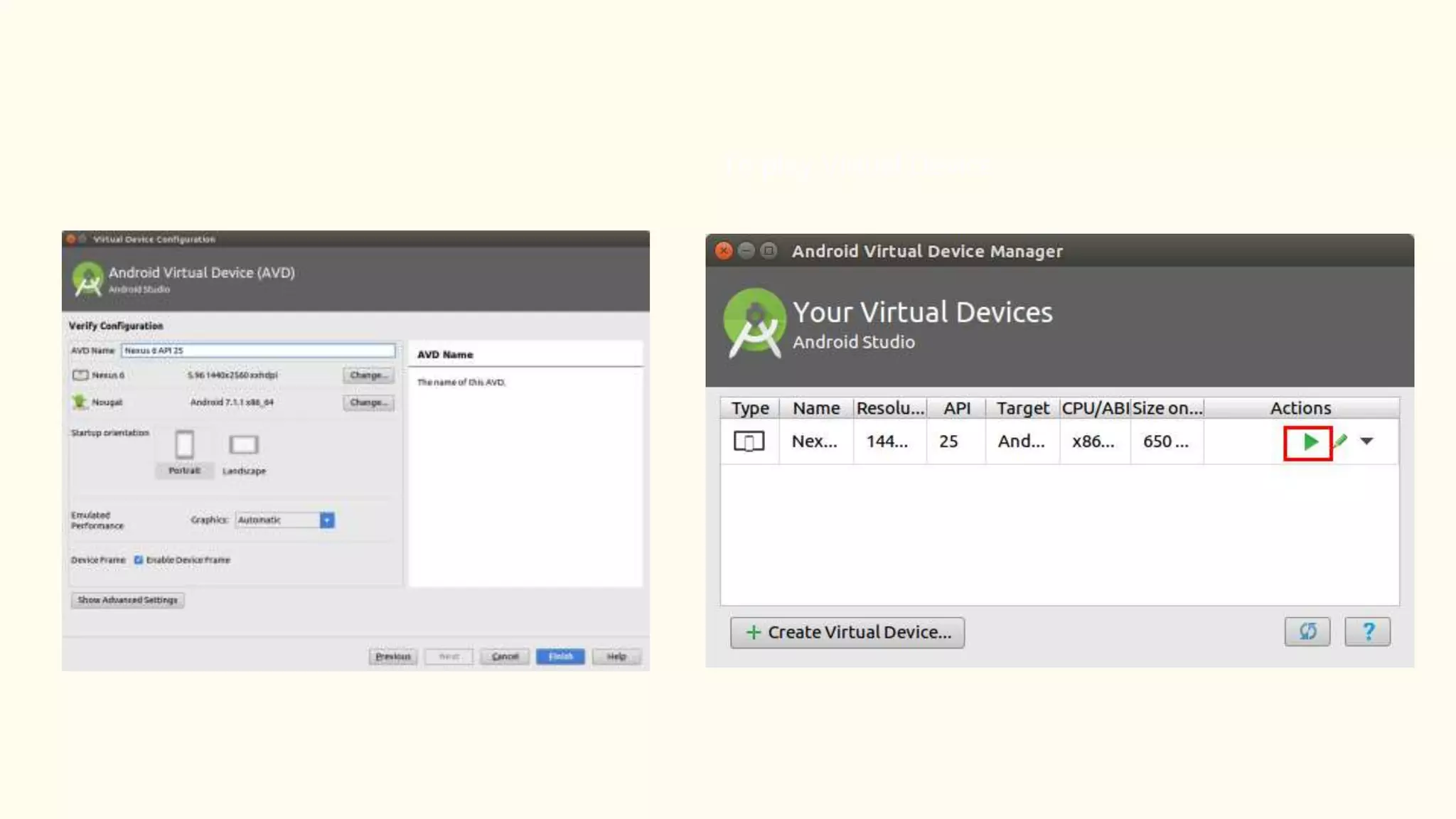Click the Nougat Android icon
Screen dimensions: 1456x819
pyautogui.click(x=79, y=402)
